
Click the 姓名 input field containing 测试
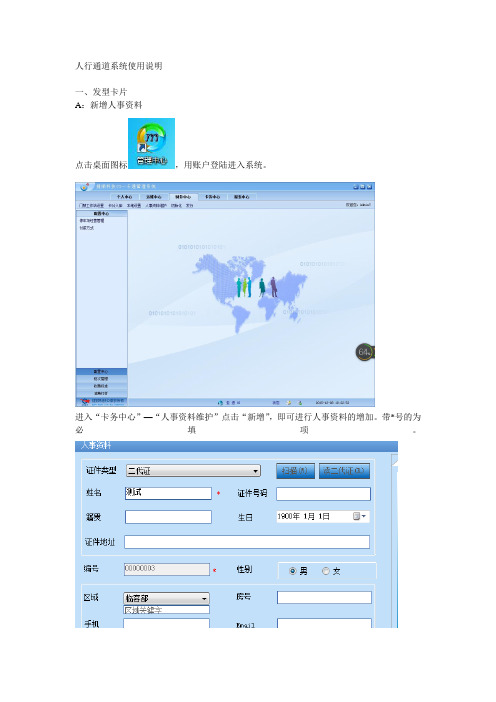pos(168,493)
